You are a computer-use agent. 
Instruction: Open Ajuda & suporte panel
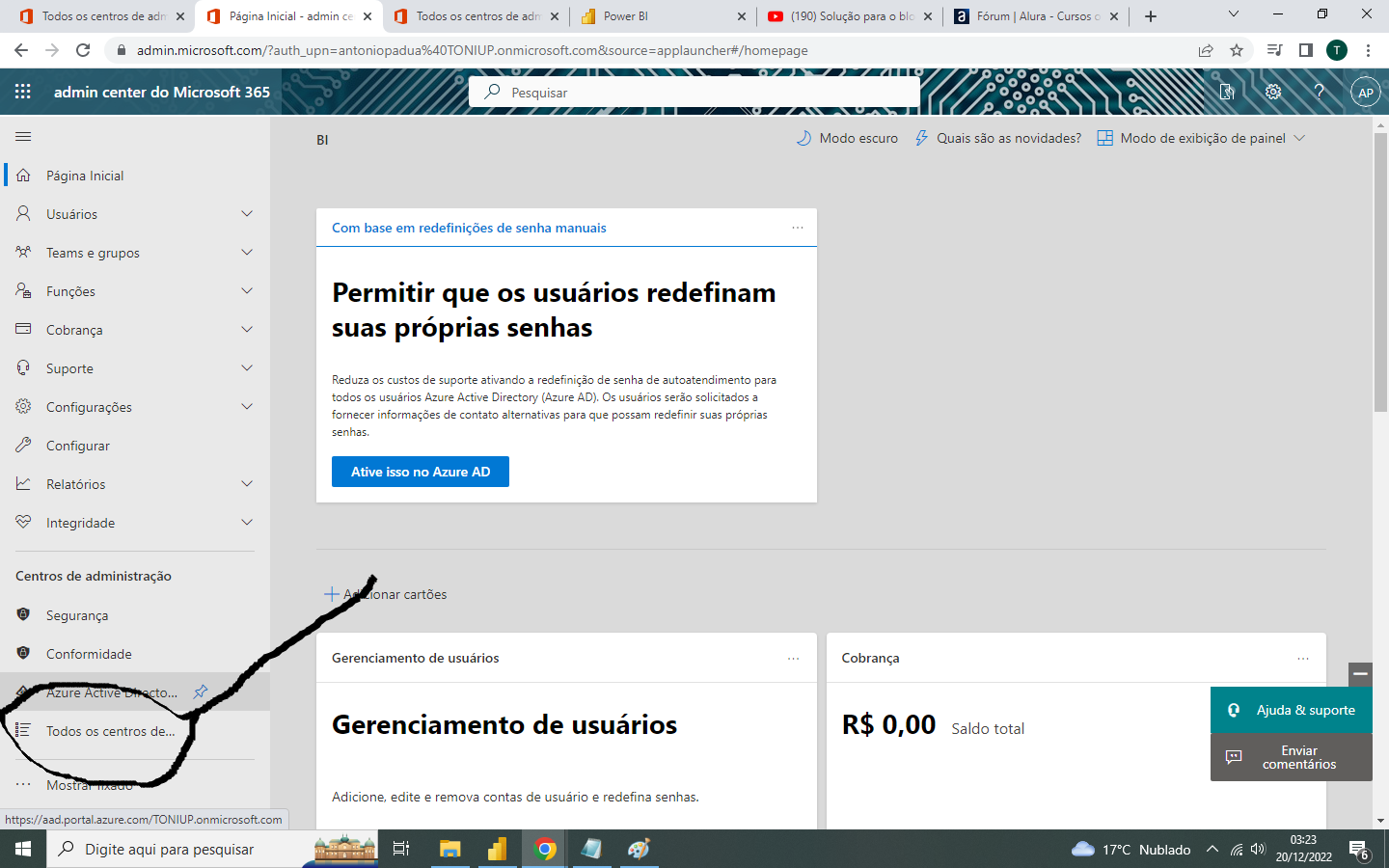(x=1292, y=710)
